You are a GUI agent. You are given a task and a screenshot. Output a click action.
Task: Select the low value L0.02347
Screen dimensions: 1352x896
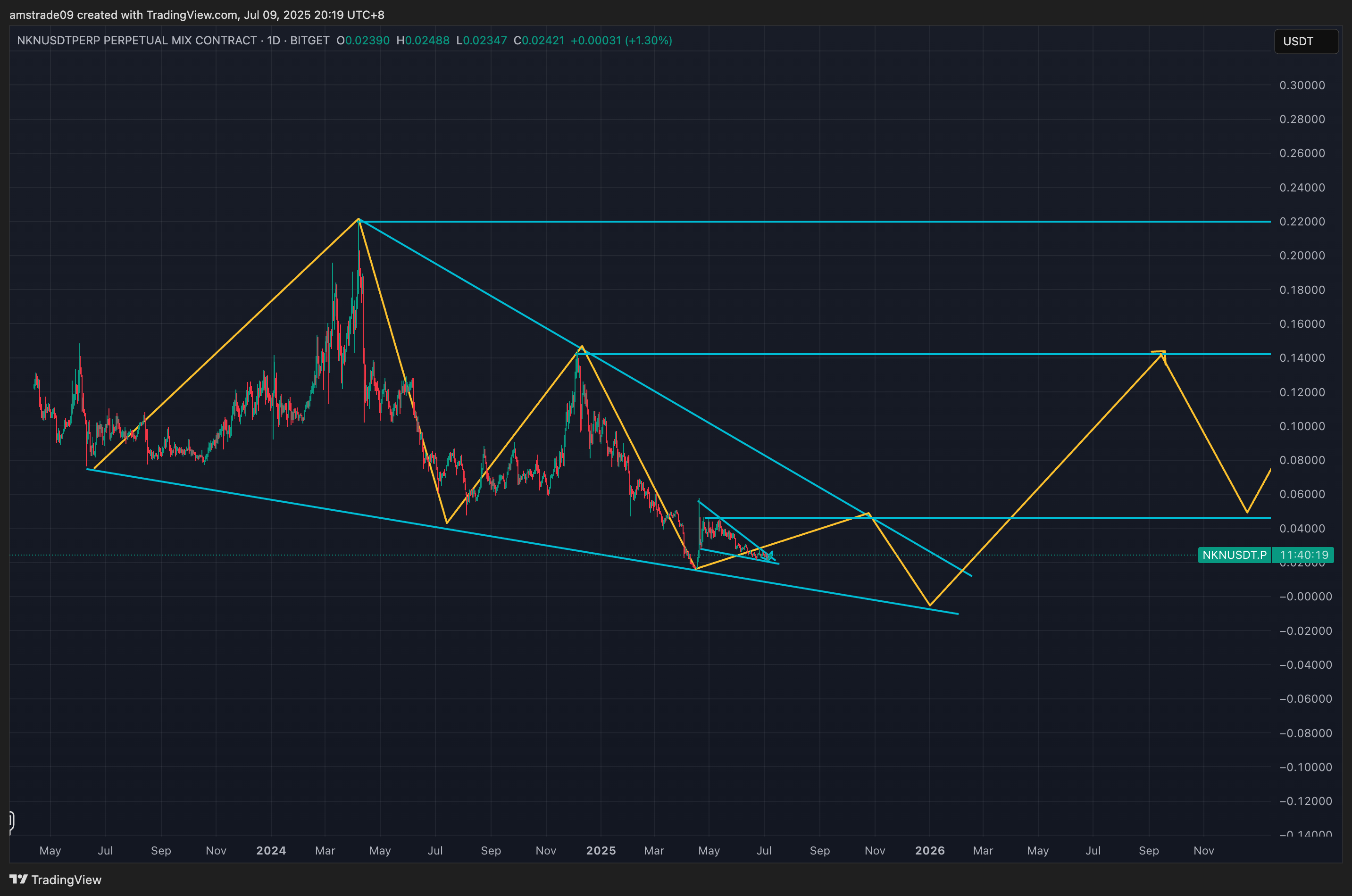[x=481, y=41]
